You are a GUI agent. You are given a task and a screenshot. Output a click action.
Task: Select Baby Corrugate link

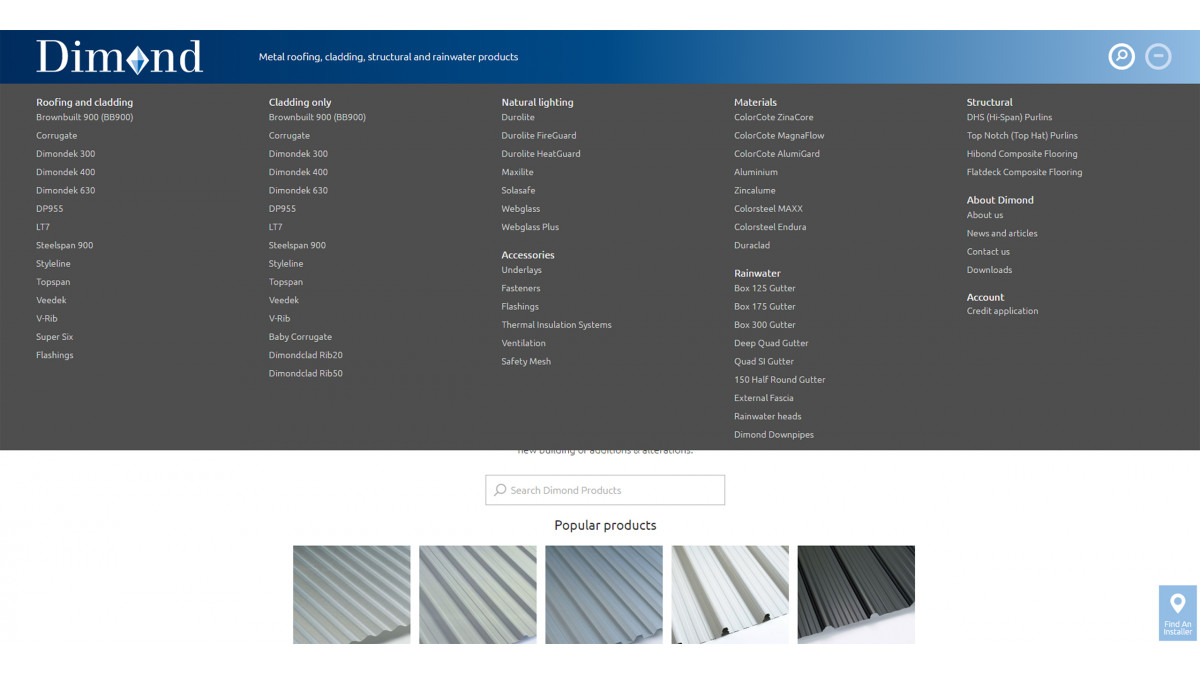click(x=300, y=337)
